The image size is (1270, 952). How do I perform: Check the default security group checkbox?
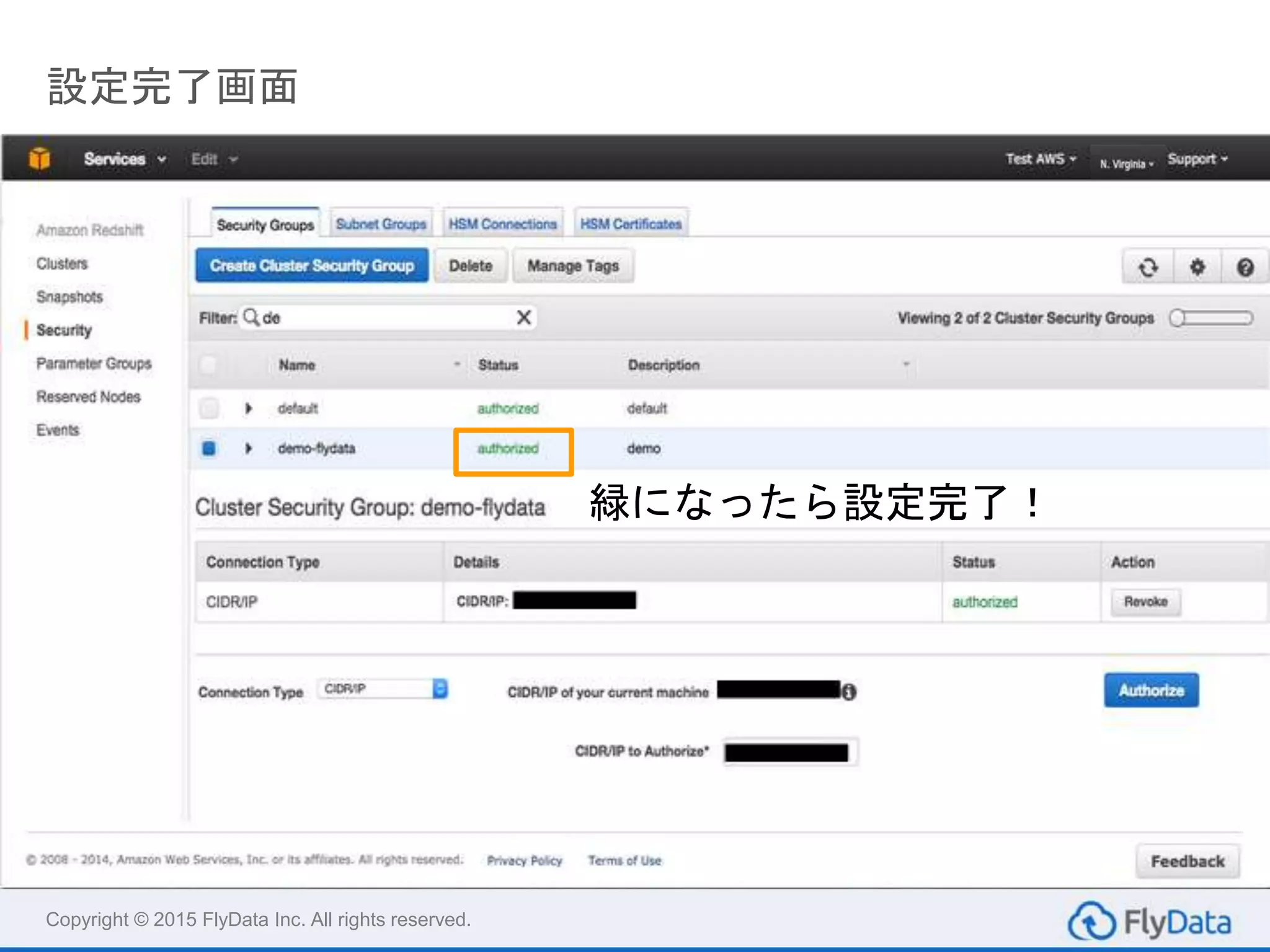point(209,408)
